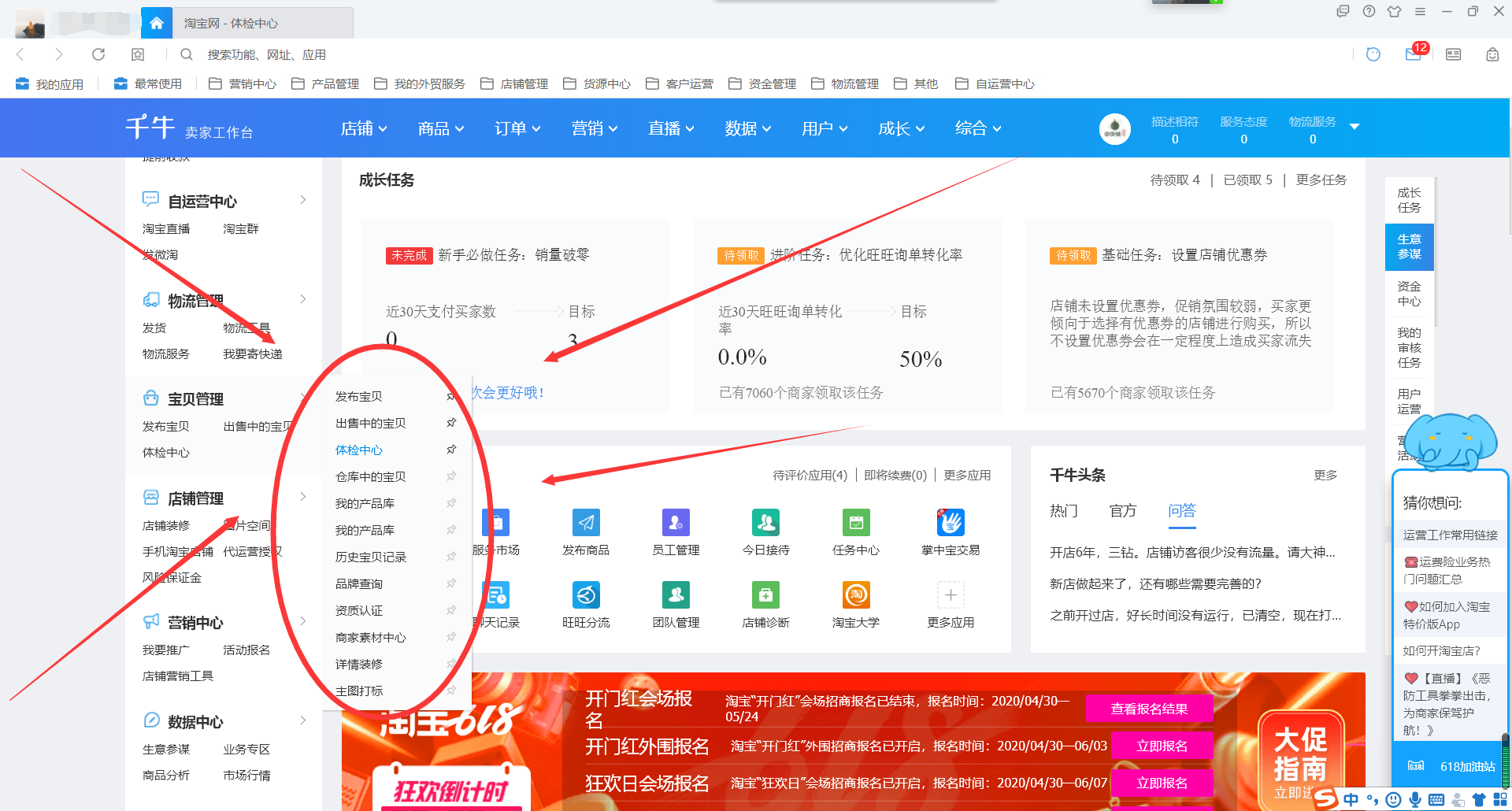
Task: Open the 更多任务 link
Action: pyautogui.click(x=1321, y=180)
